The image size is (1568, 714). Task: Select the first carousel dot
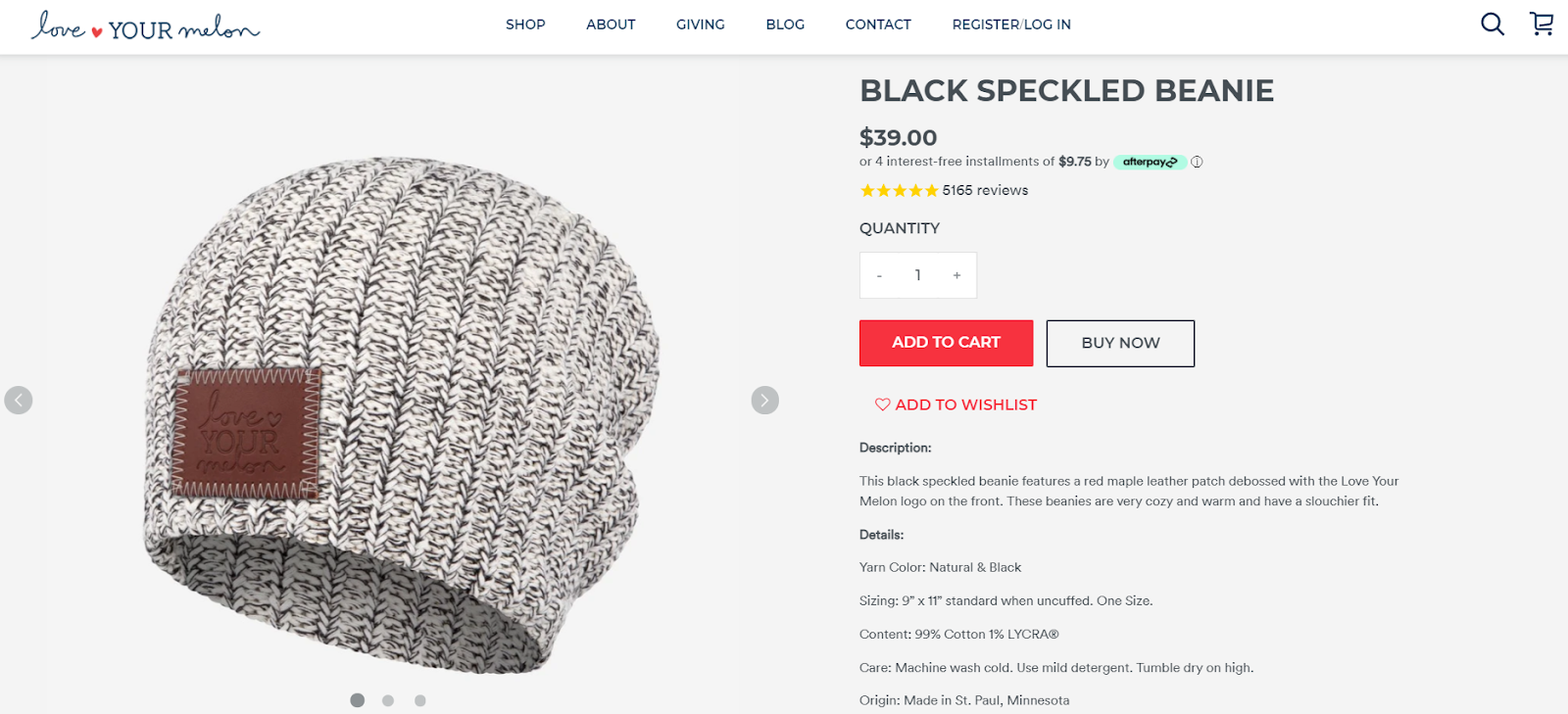357,700
